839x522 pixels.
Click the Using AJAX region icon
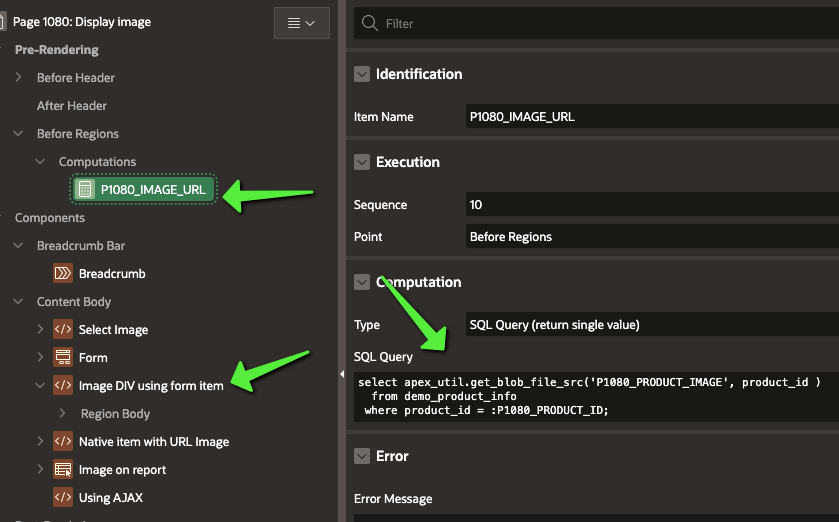(63, 497)
